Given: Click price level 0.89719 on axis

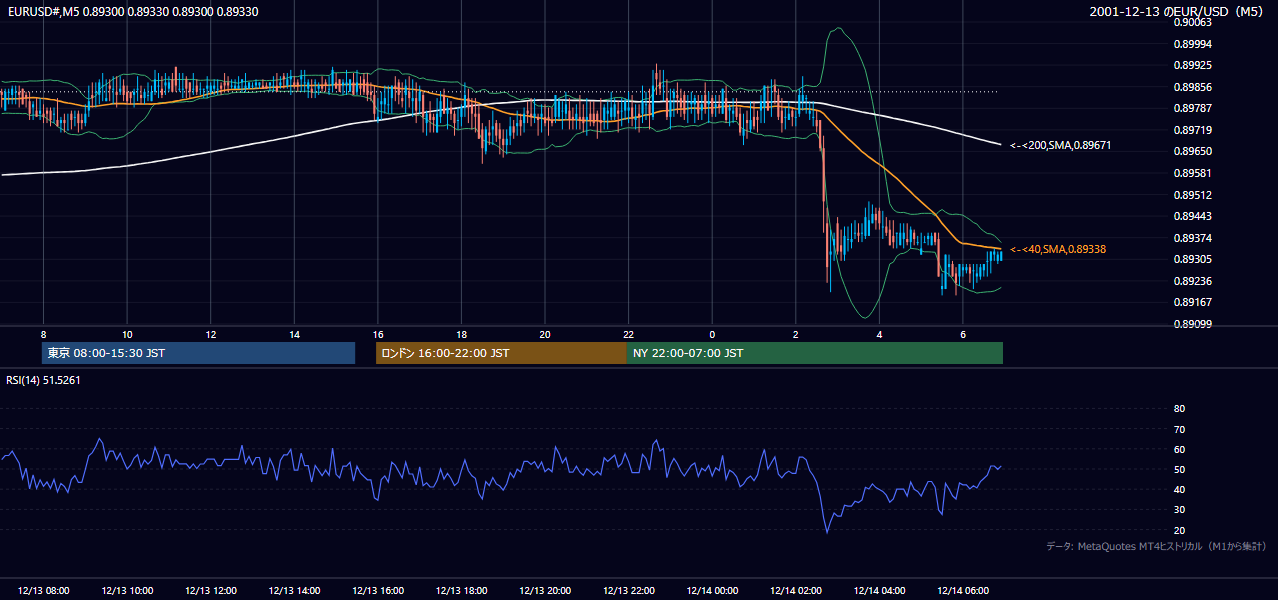Looking at the screenshot, I should (x=1193, y=130).
